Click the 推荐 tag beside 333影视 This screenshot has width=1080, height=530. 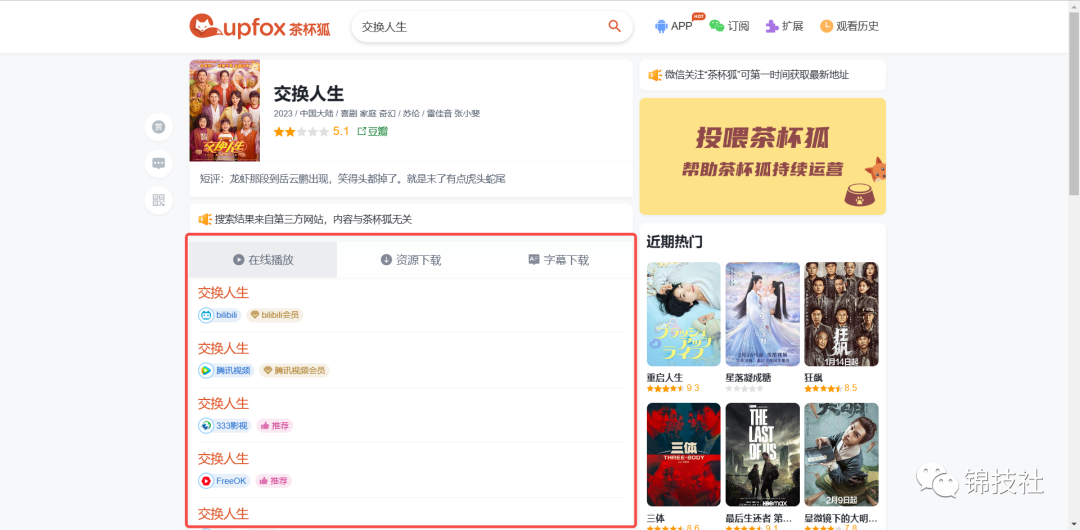274,425
